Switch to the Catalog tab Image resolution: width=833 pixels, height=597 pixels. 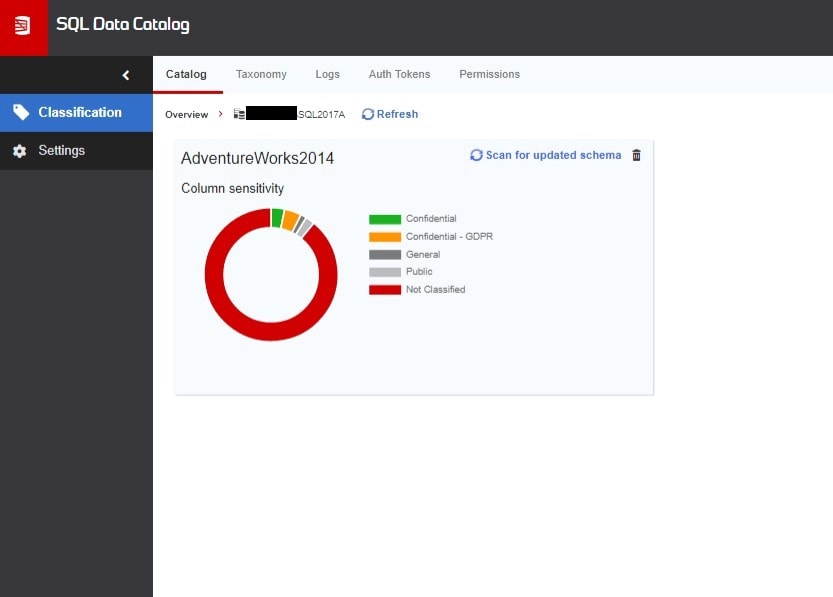186,74
